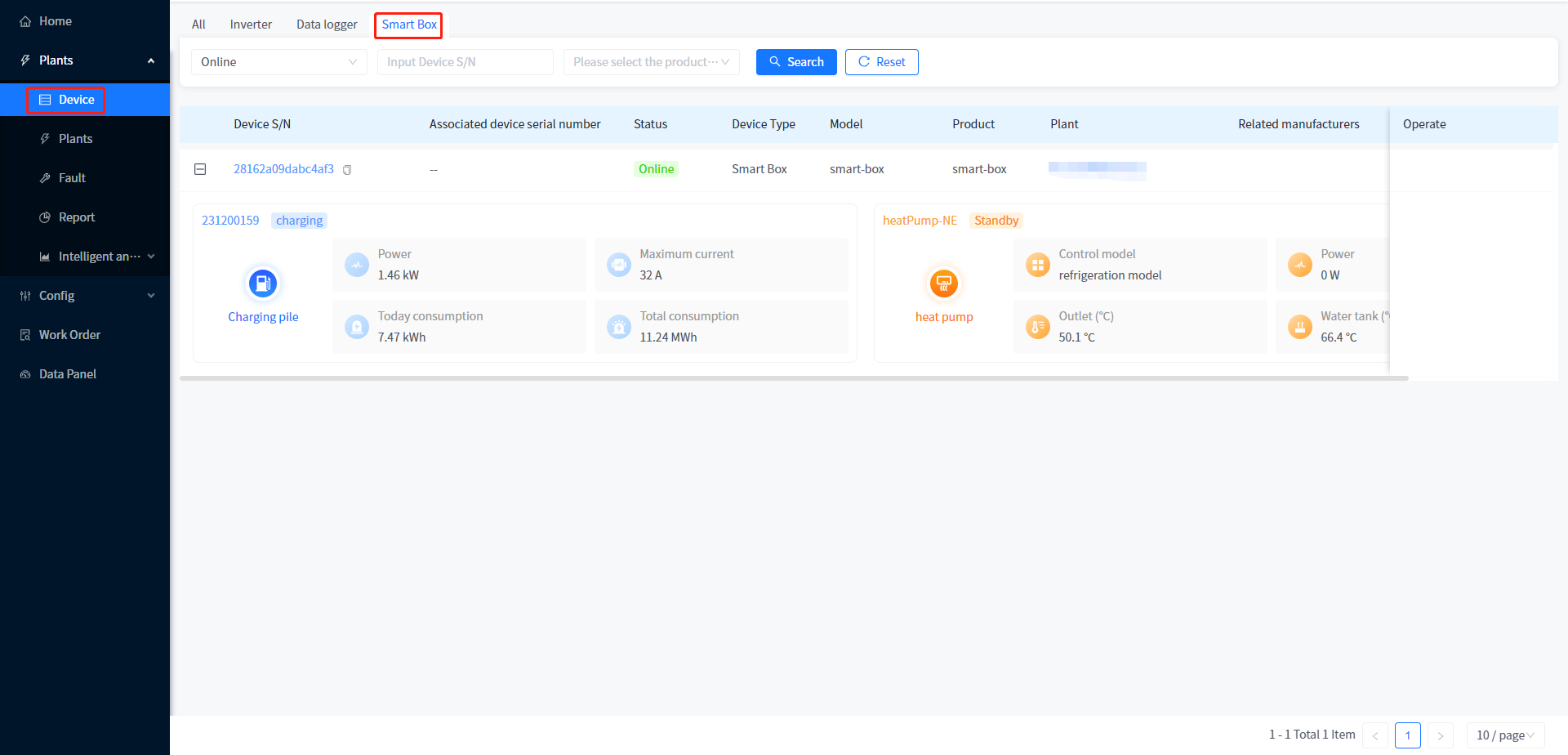Click the Control model icon

[1037, 265]
